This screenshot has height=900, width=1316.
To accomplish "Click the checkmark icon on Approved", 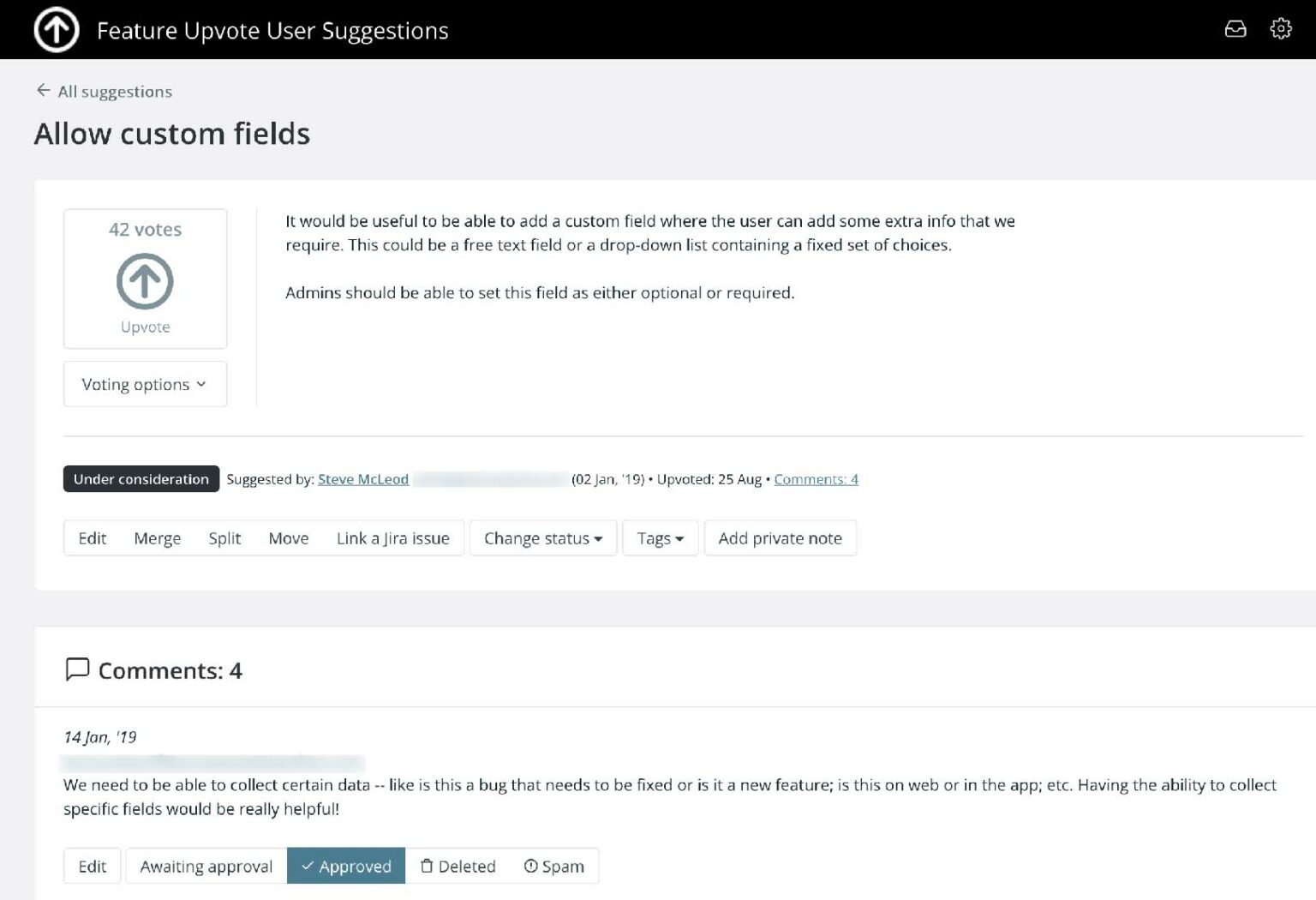I will click(308, 866).
